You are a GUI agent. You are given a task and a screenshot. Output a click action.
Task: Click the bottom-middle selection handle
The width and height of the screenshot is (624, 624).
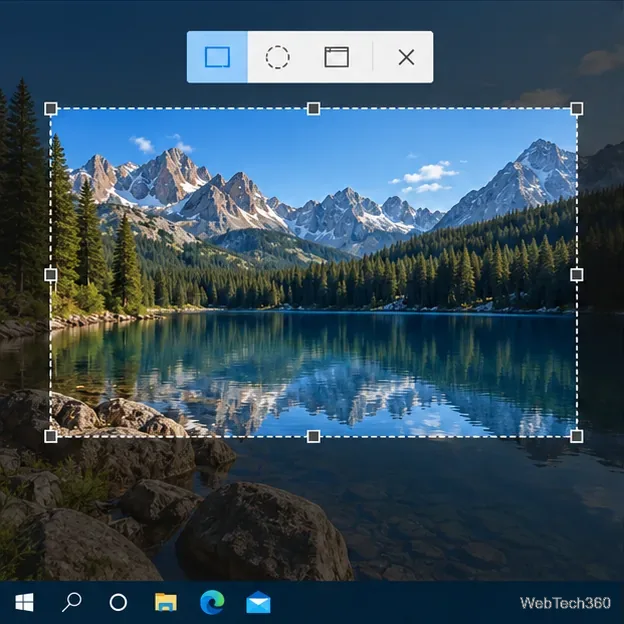point(314,436)
